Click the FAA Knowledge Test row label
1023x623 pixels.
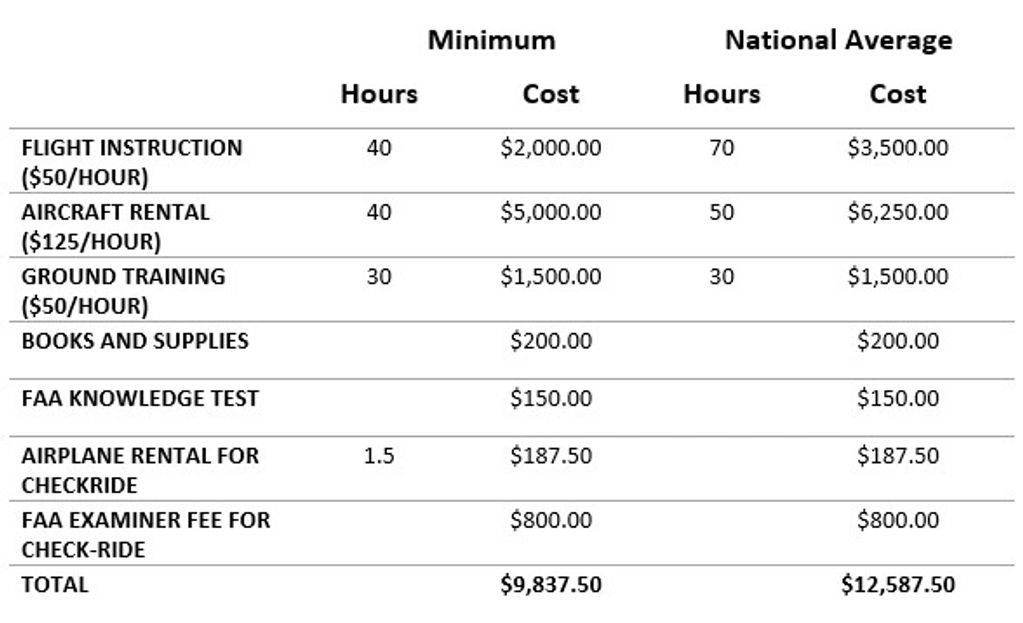[x=139, y=398]
